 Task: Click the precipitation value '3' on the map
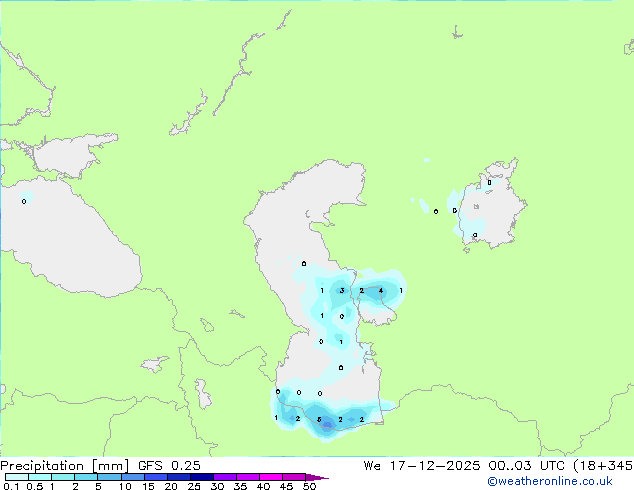click(342, 291)
